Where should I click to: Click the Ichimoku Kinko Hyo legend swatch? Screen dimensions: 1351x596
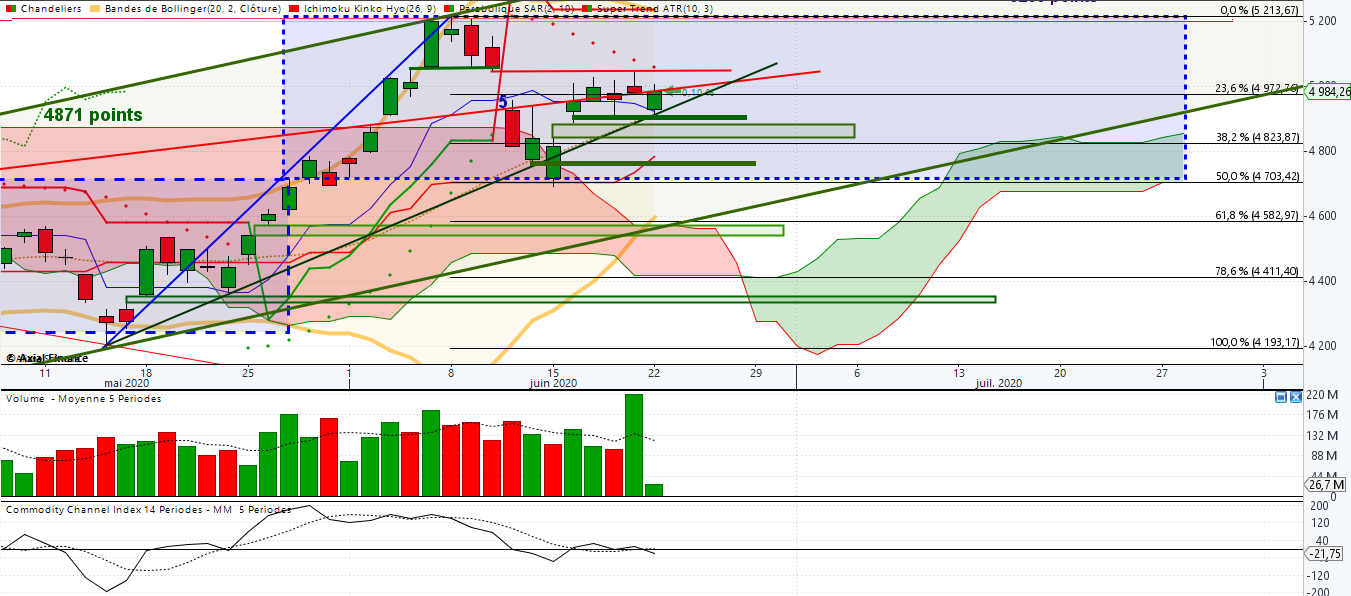(x=295, y=8)
